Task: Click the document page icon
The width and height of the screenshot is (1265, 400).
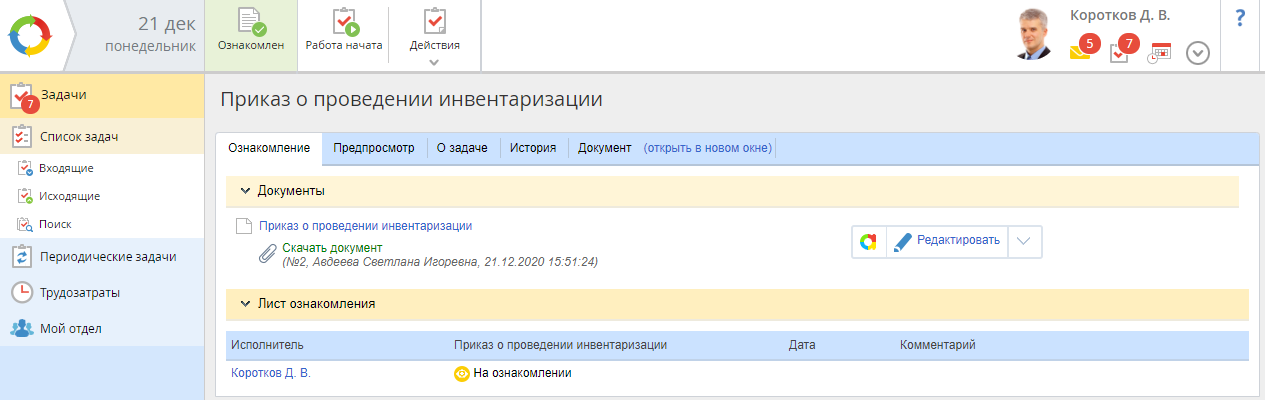Action: point(243,227)
